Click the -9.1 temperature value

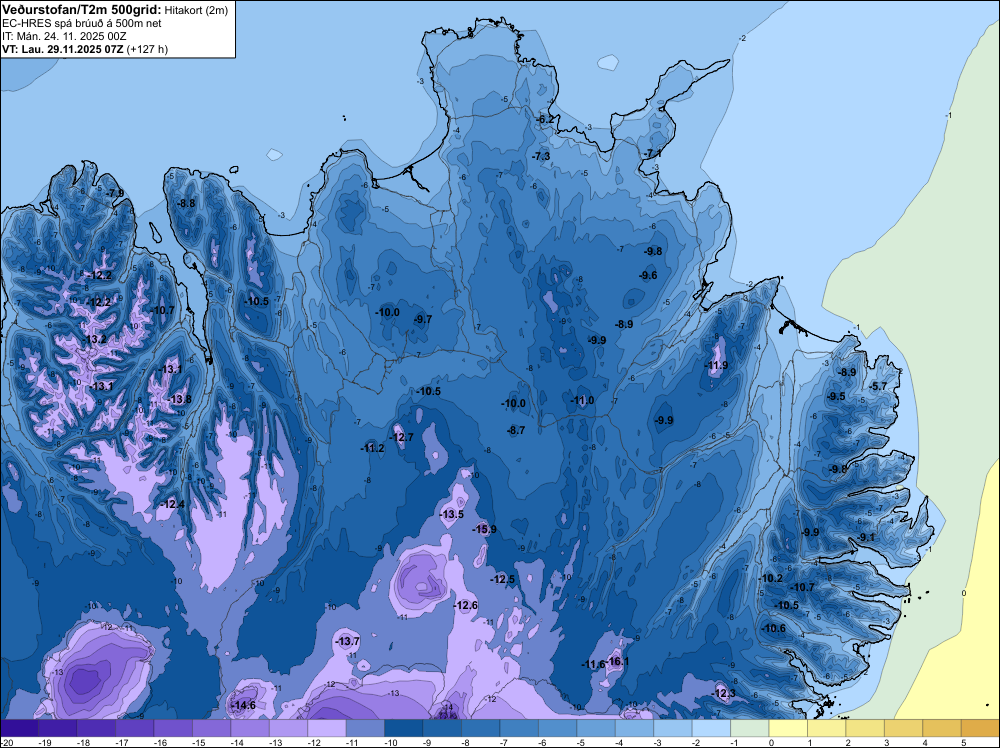866,538
